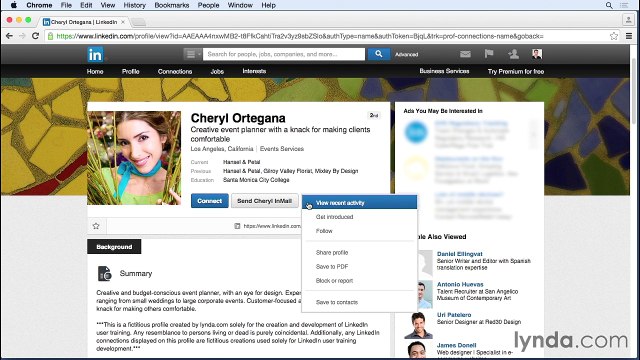
Task: Click Send Cheryl InMail button
Action: pos(264,201)
